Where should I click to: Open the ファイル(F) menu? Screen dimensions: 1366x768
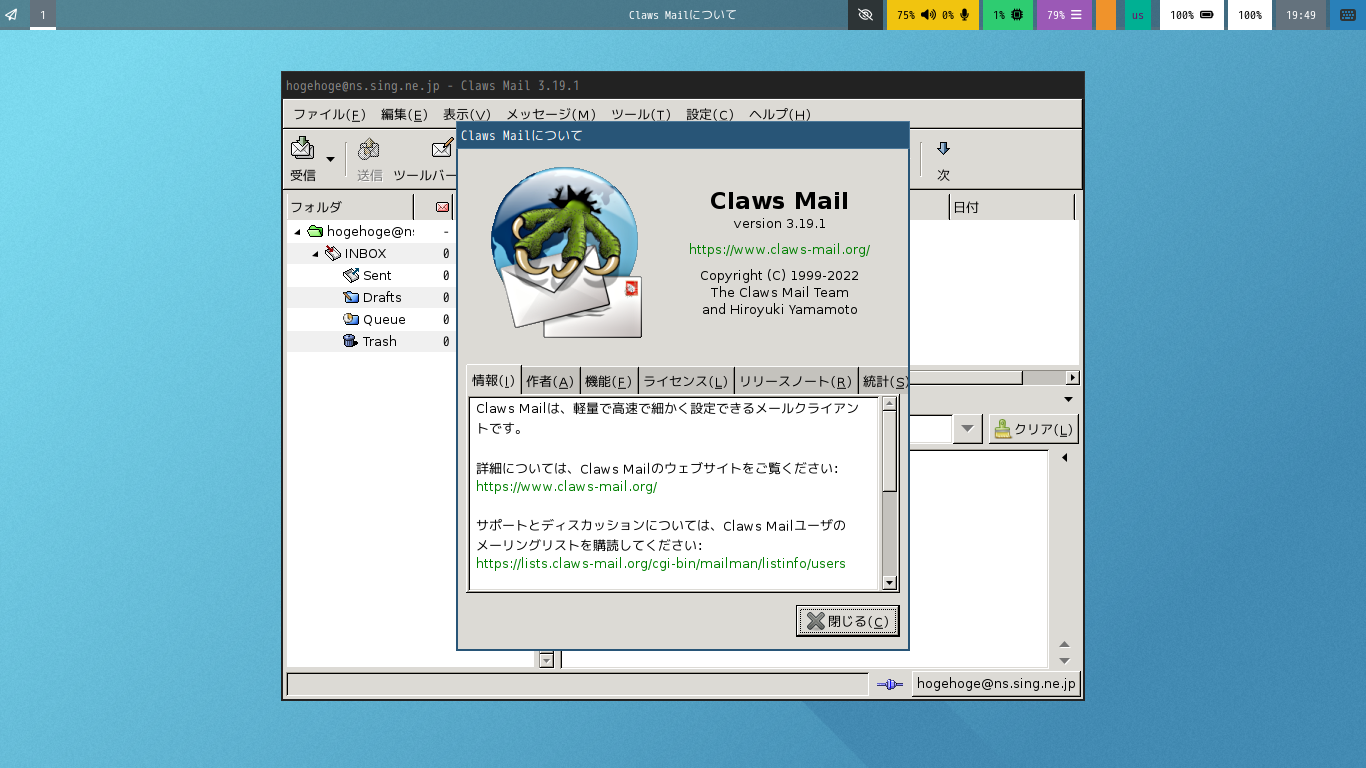tap(329, 114)
